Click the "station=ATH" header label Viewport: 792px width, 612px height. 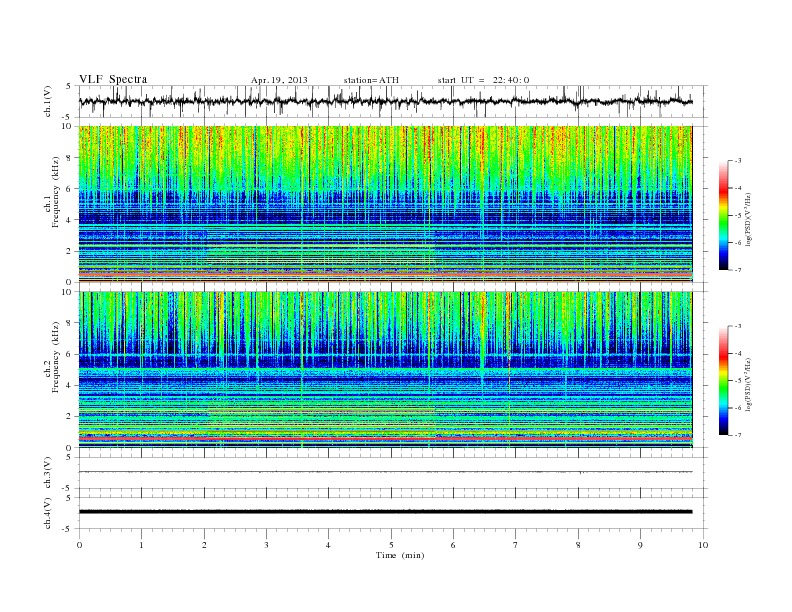tap(371, 80)
